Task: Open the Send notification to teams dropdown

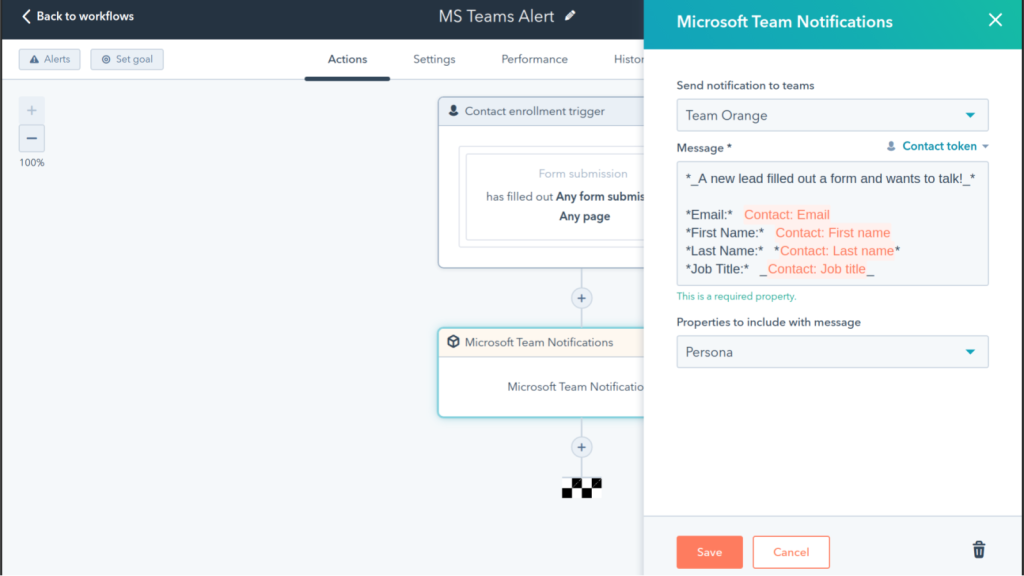Action: [832, 115]
